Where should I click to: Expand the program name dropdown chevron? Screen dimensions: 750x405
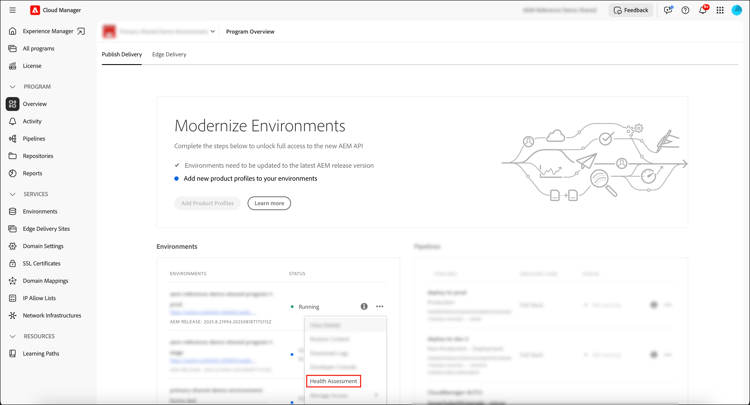coord(213,32)
